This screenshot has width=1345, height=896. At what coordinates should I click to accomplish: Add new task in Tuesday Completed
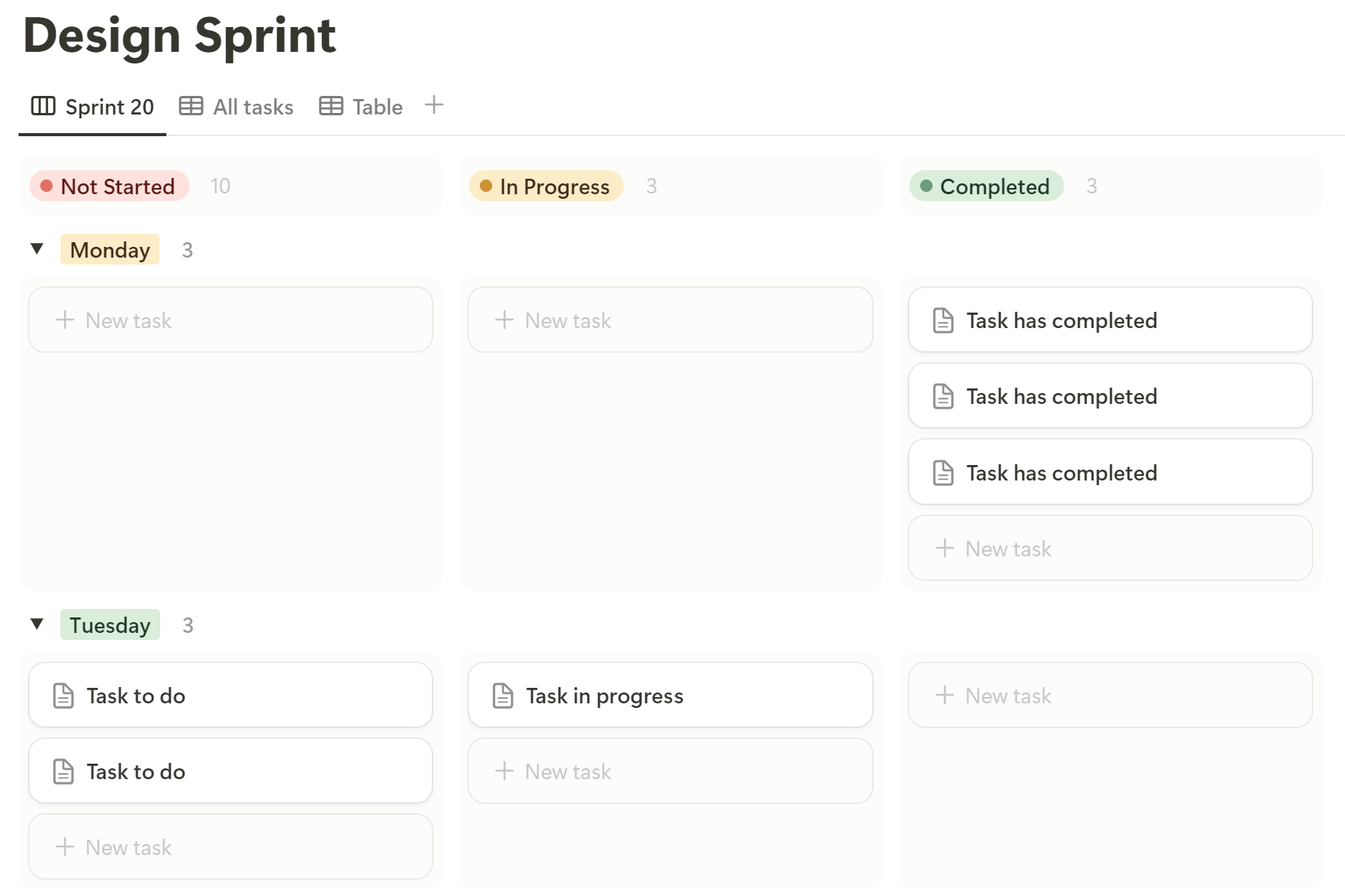(1111, 696)
